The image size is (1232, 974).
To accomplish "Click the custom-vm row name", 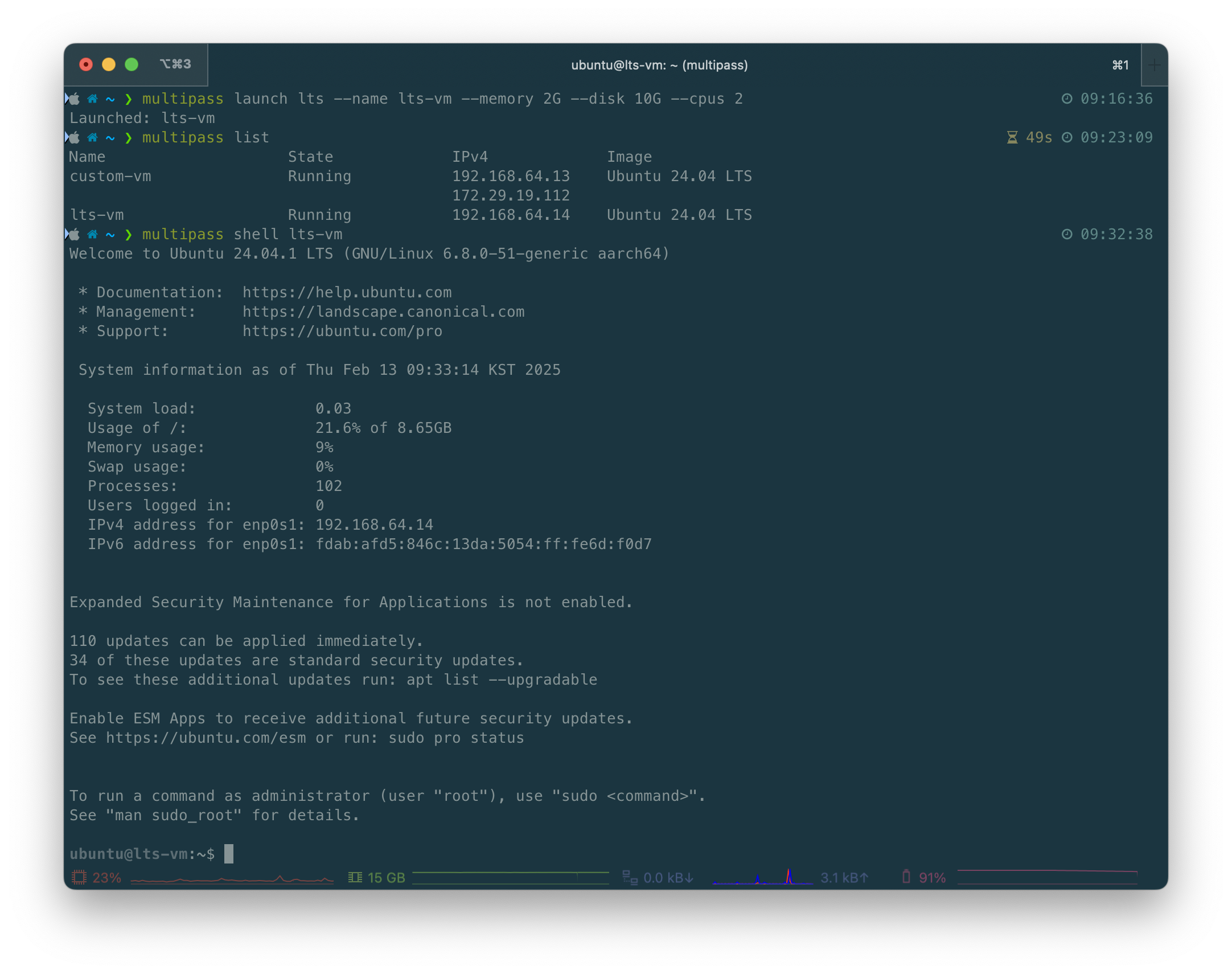I will 110,176.
